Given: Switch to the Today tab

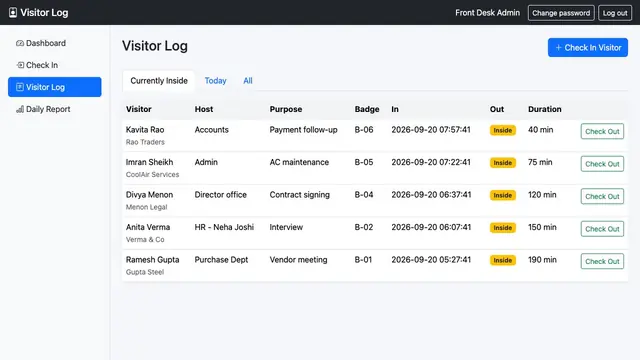Looking at the screenshot, I should (216, 81).
